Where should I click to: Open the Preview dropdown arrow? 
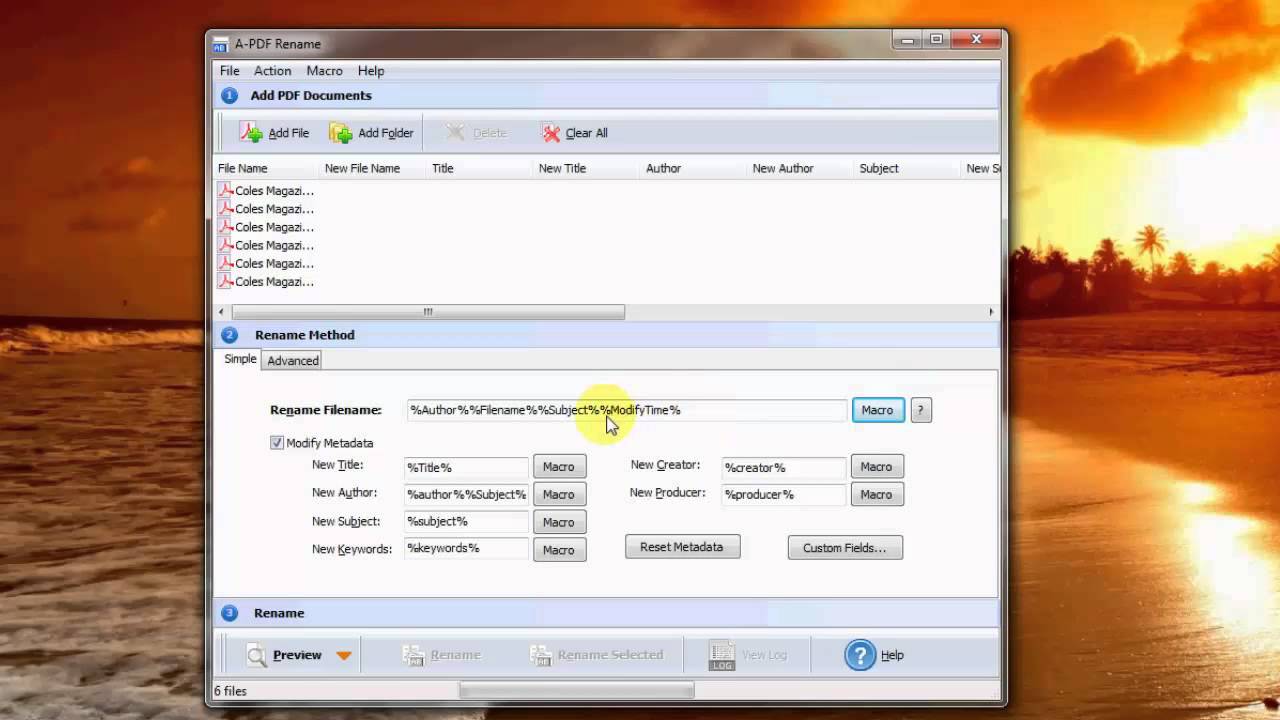coord(344,656)
